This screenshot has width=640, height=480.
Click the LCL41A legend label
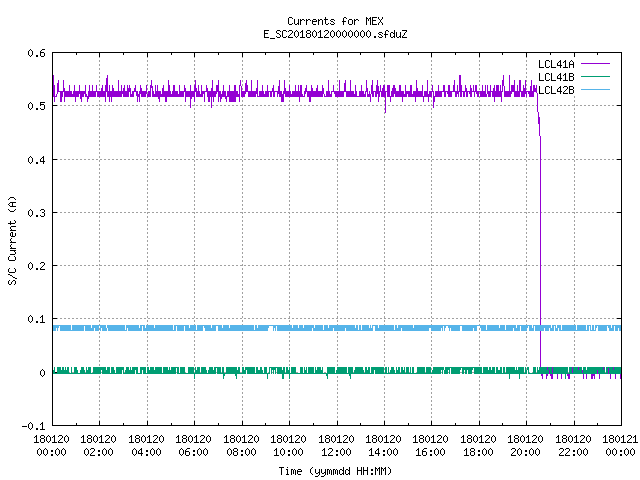(x=556, y=64)
